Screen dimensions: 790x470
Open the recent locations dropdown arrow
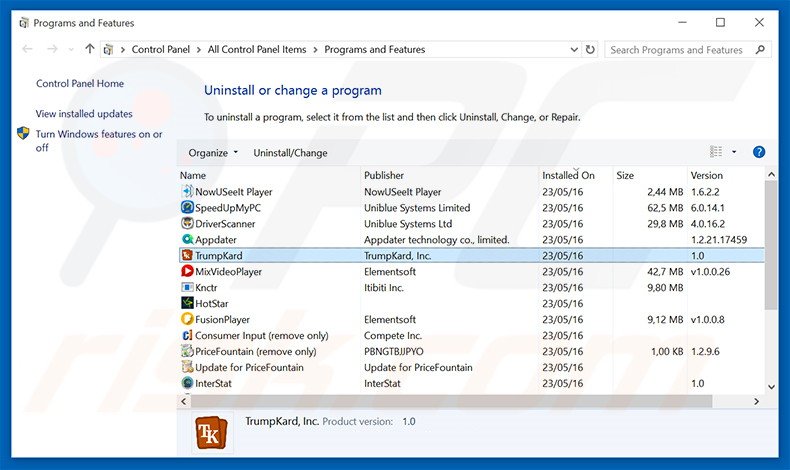pos(71,49)
